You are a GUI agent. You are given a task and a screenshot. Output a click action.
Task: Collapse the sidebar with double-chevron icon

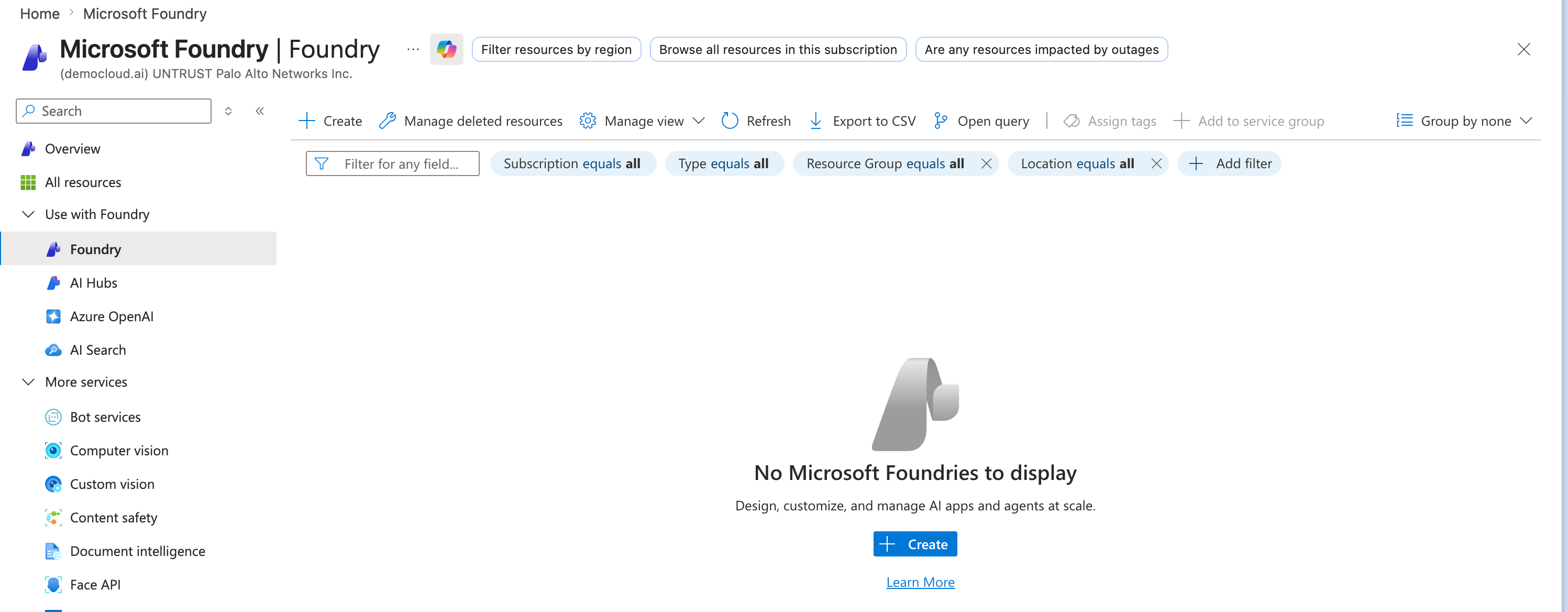point(260,111)
